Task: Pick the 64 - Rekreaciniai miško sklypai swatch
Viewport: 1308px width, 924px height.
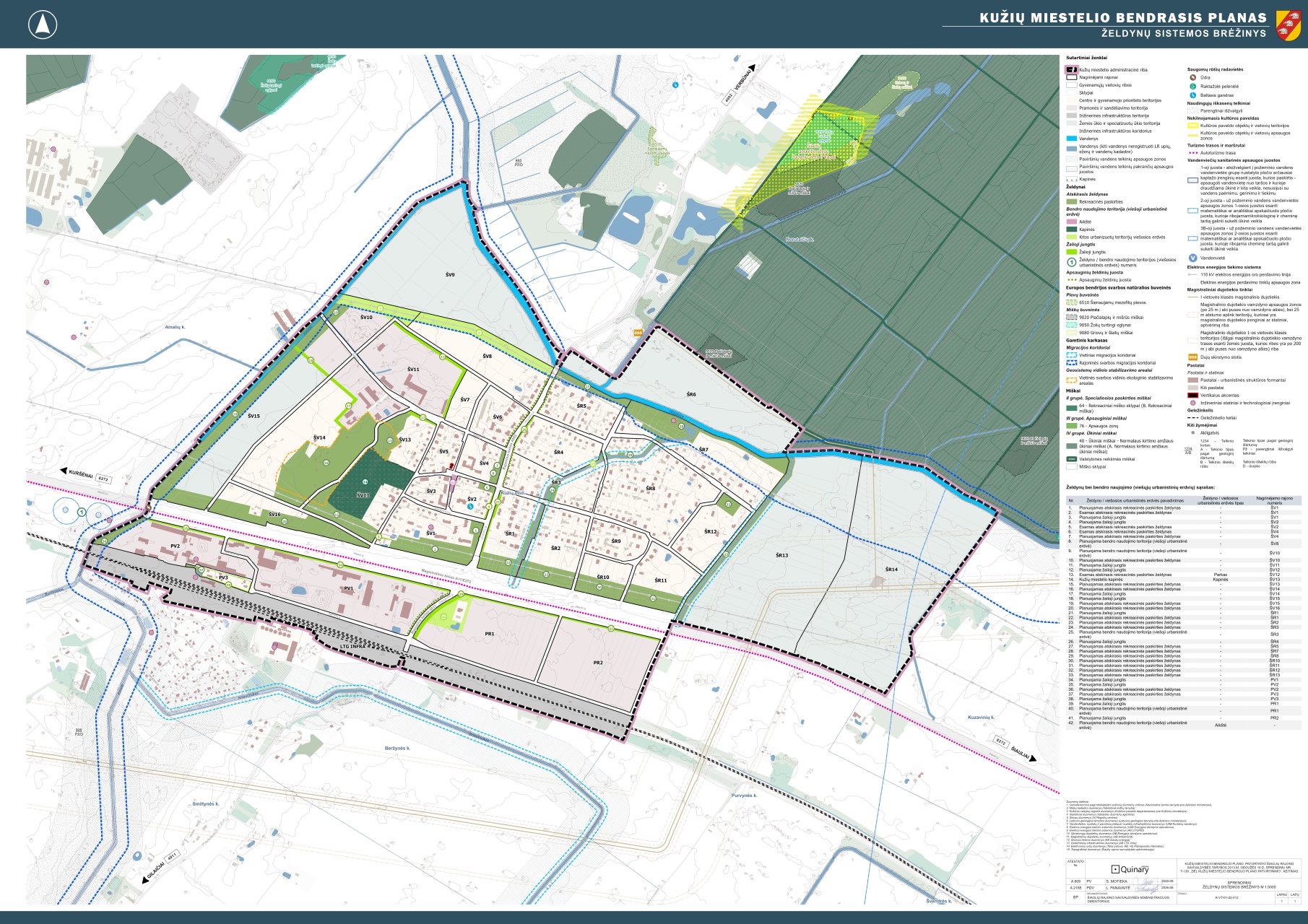Action: point(1072,408)
